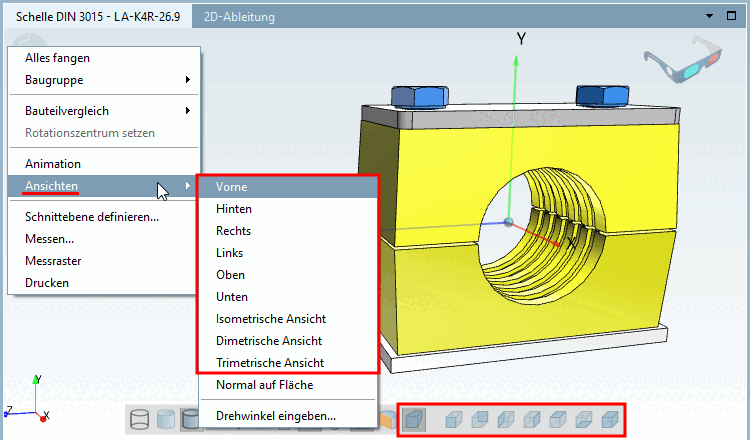Switch to Isometrische Ansicht
Image resolution: width=750 pixels, height=440 pixels.
pyautogui.click(x=288, y=319)
